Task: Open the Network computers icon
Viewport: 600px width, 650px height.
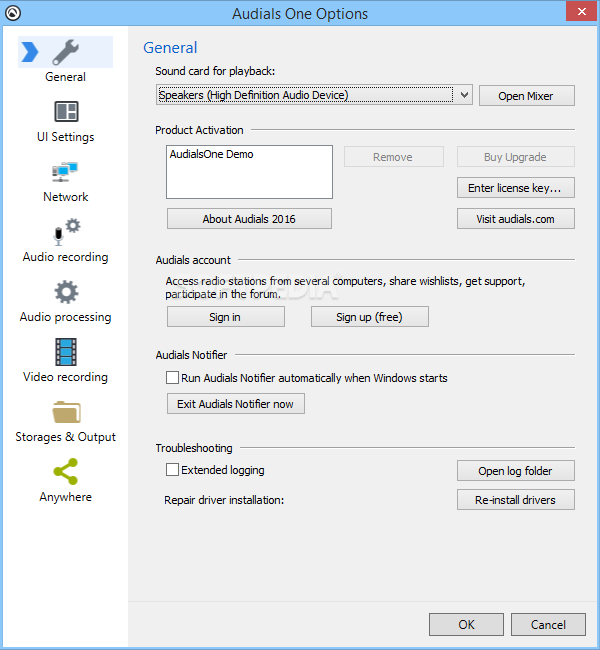Action: (65, 172)
